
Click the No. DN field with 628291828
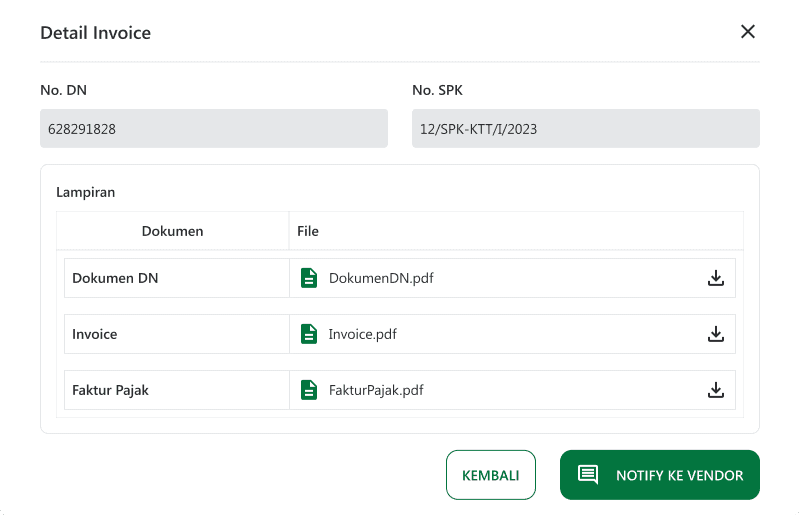[x=214, y=129]
